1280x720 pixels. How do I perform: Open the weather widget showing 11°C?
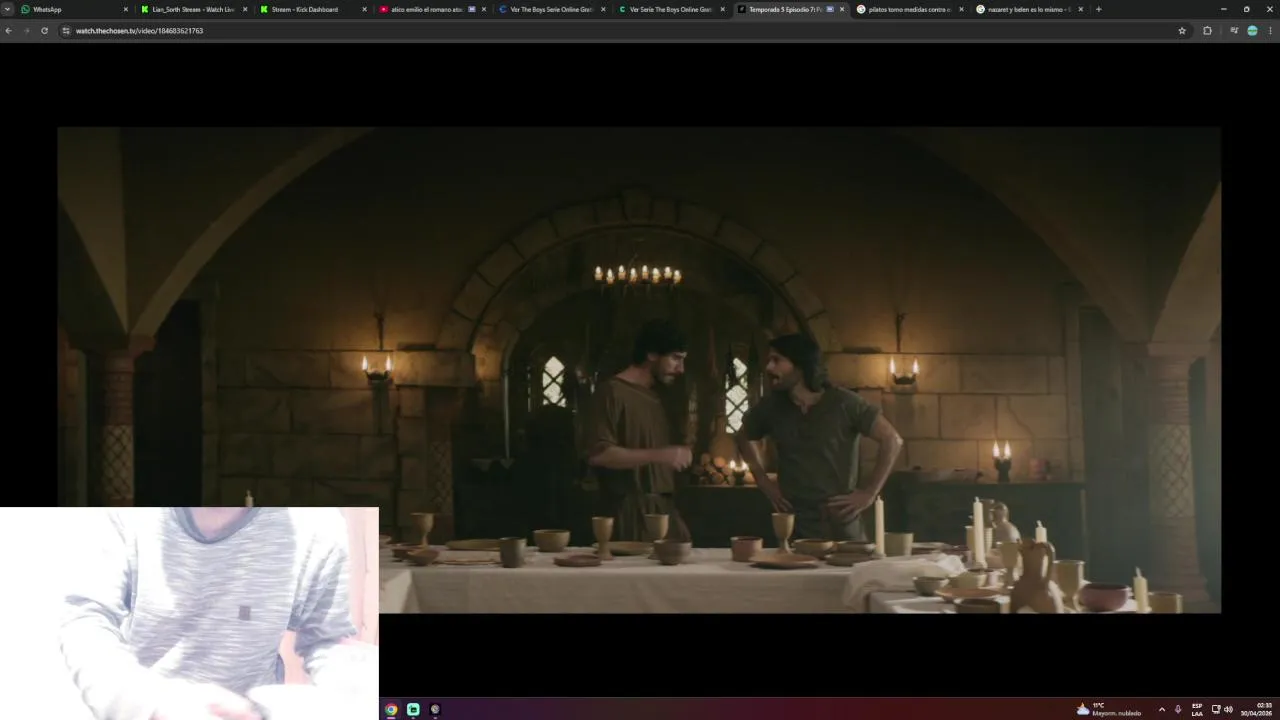[1109, 709]
